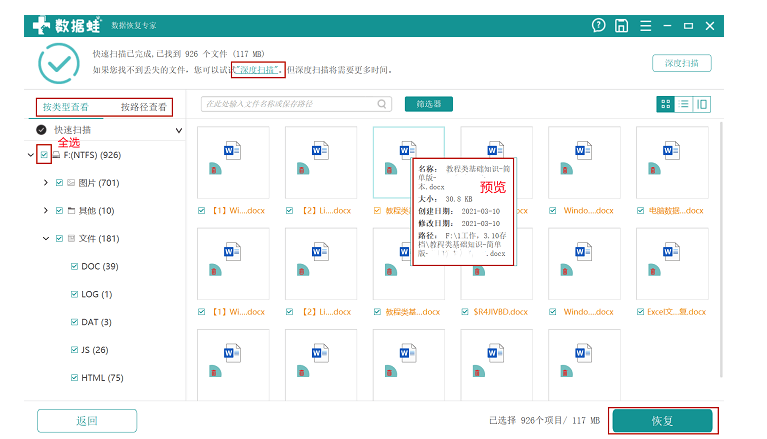Click the 恢复 recover button
The width and height of the screenshot is (767, 439).
pyautogui.click(x=663, y=420)
